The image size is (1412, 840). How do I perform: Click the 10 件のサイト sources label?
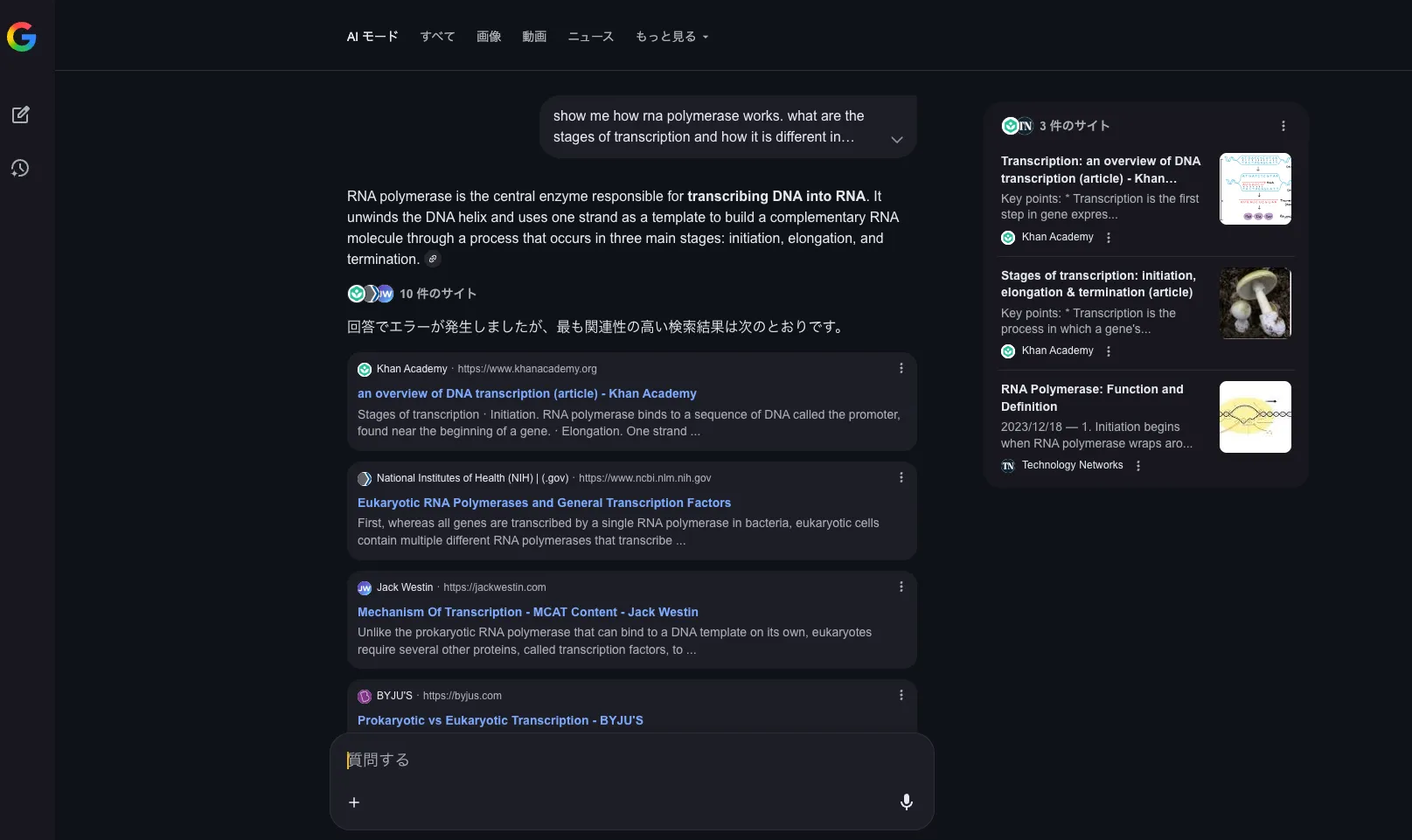click(438, 294)
